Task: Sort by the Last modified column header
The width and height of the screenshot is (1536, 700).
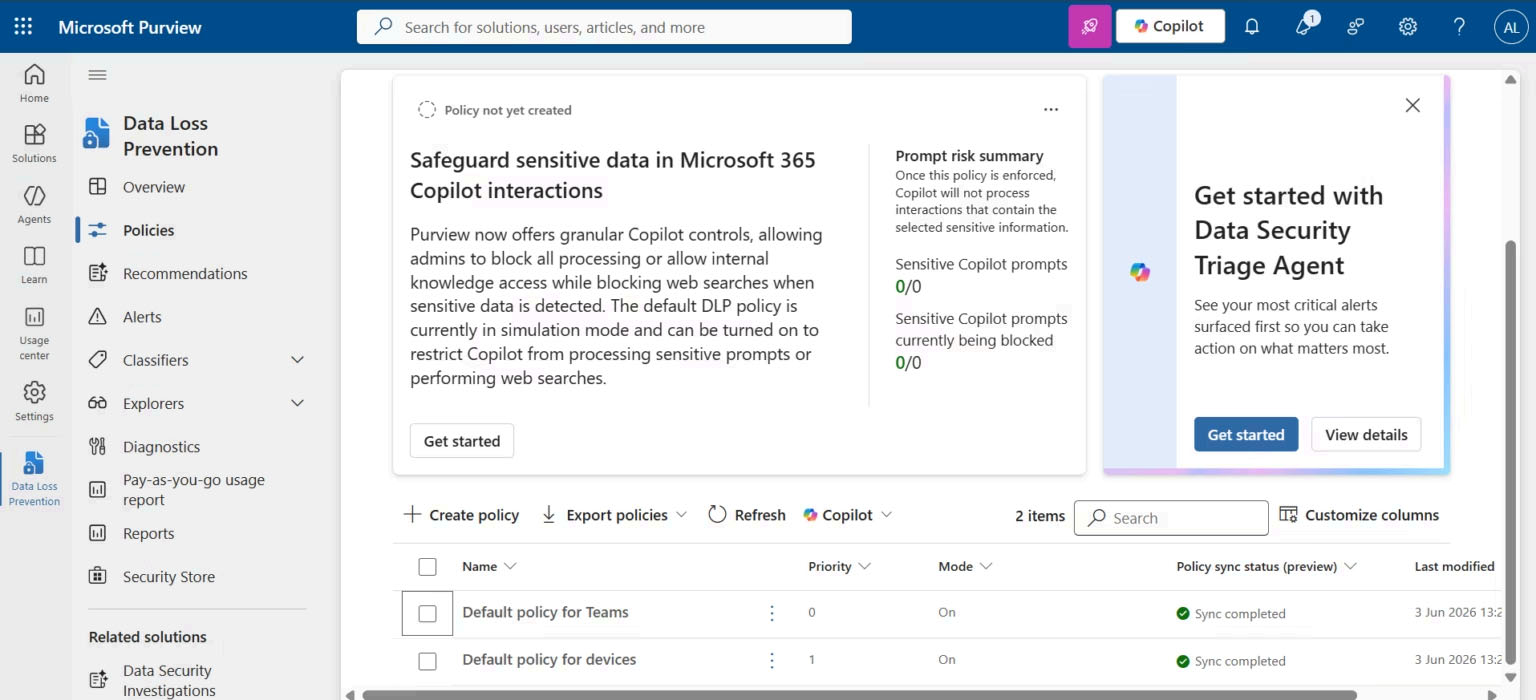Action: point(1454,566)
